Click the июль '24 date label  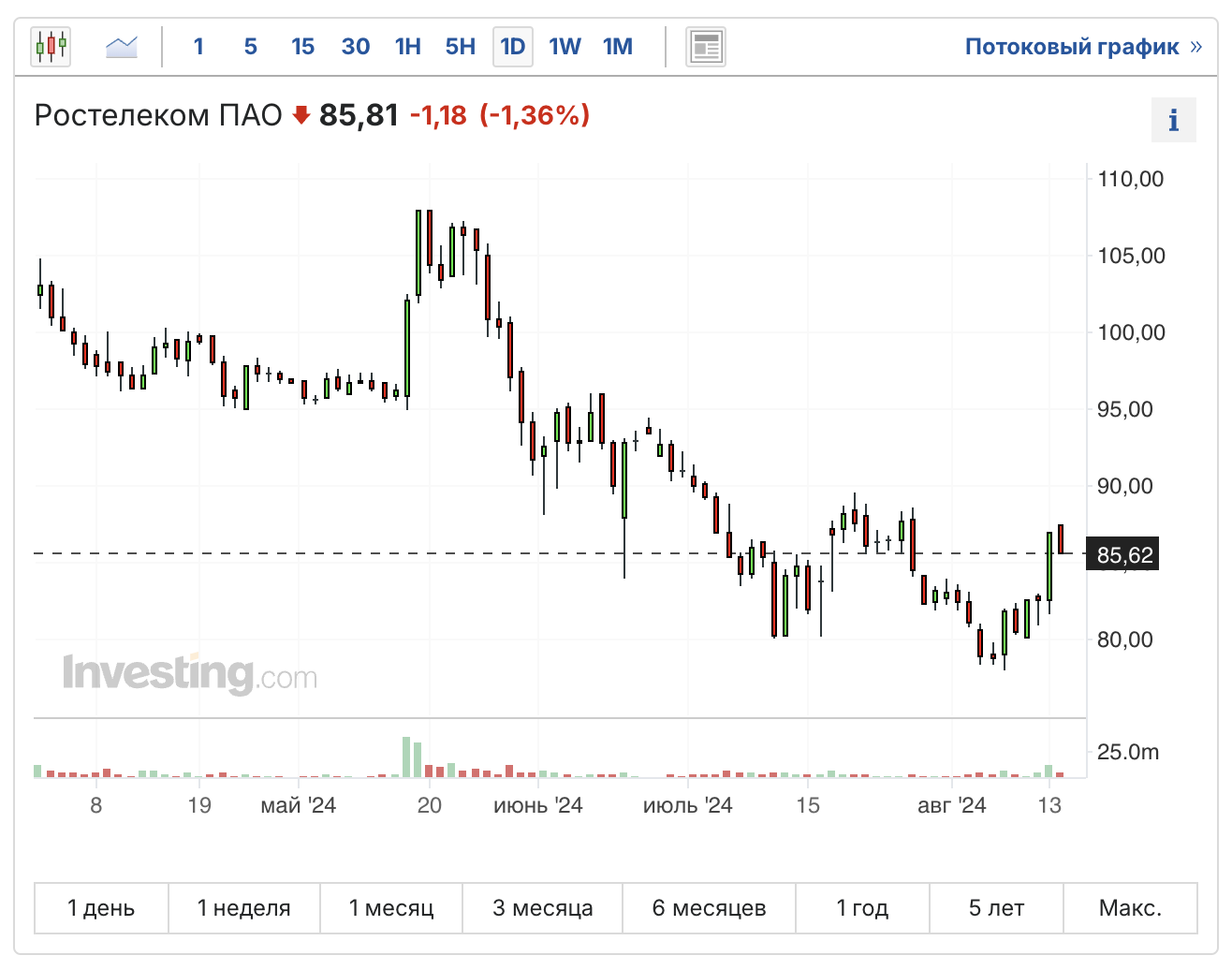687,805
